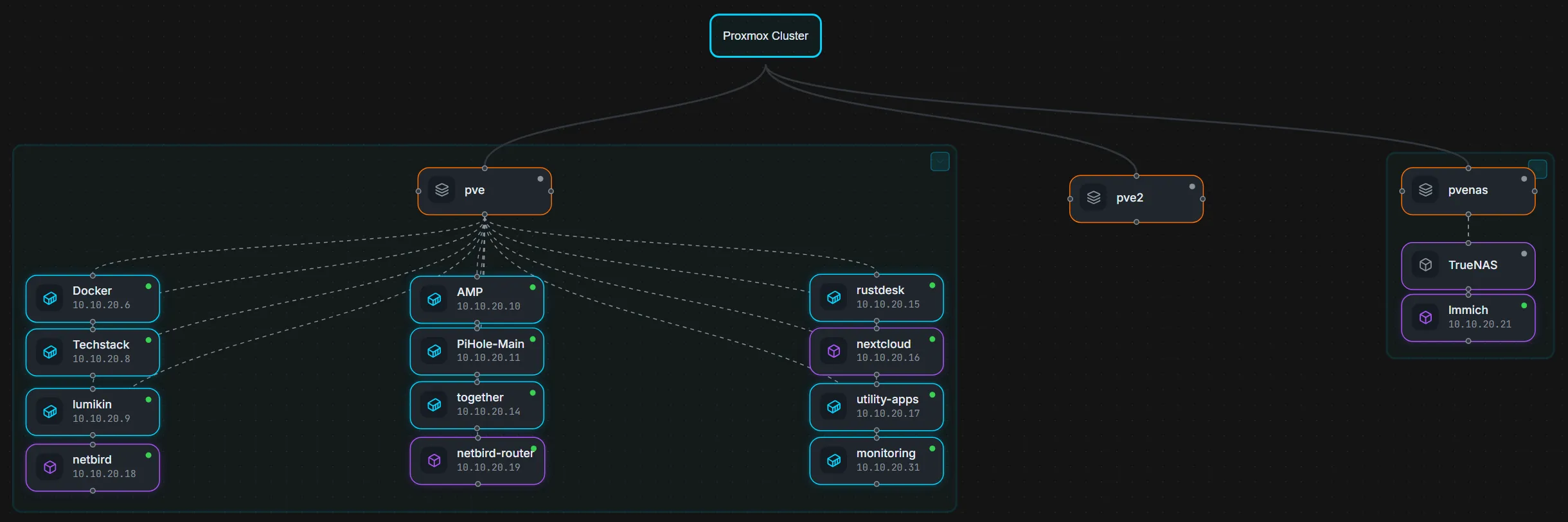Click the pve2 node's left connection handle
The height and width of the screenshot is (522, 1568).
click(1070, 199)
